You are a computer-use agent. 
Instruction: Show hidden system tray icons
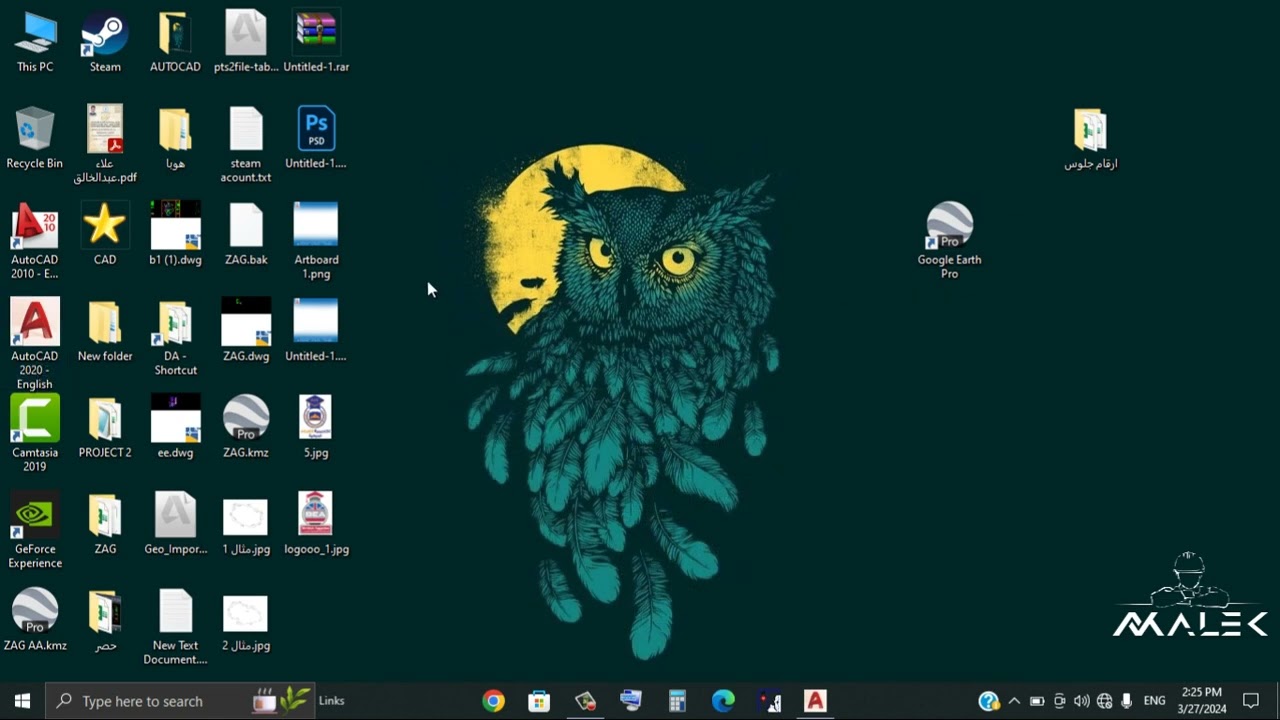click(x=1014, y=701)
